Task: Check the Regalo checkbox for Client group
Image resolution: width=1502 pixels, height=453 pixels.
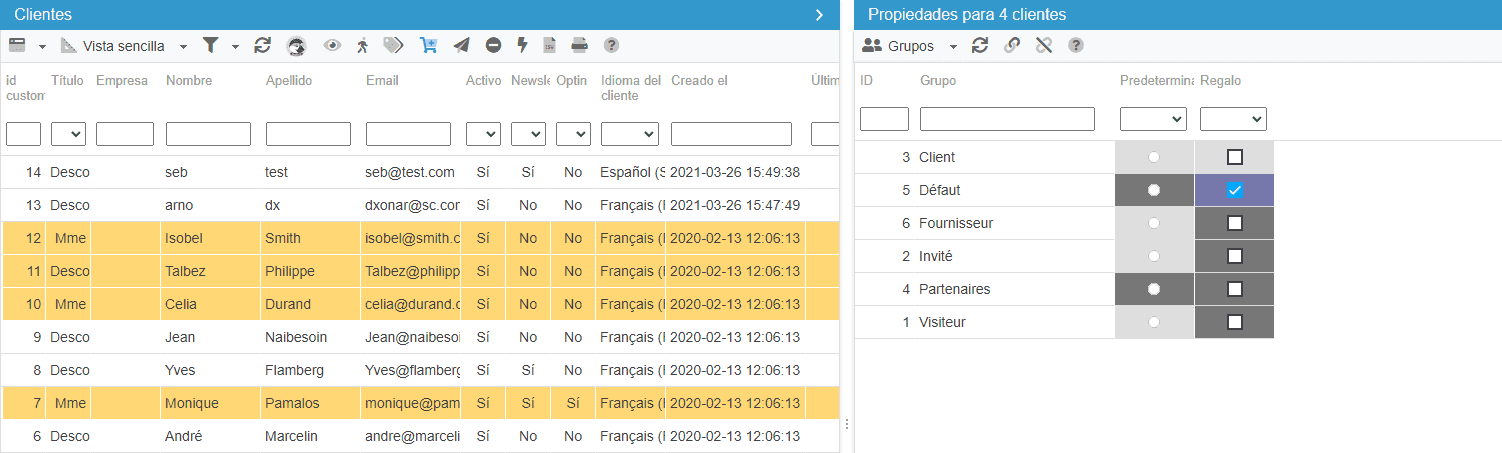Action: [1235, 157]
